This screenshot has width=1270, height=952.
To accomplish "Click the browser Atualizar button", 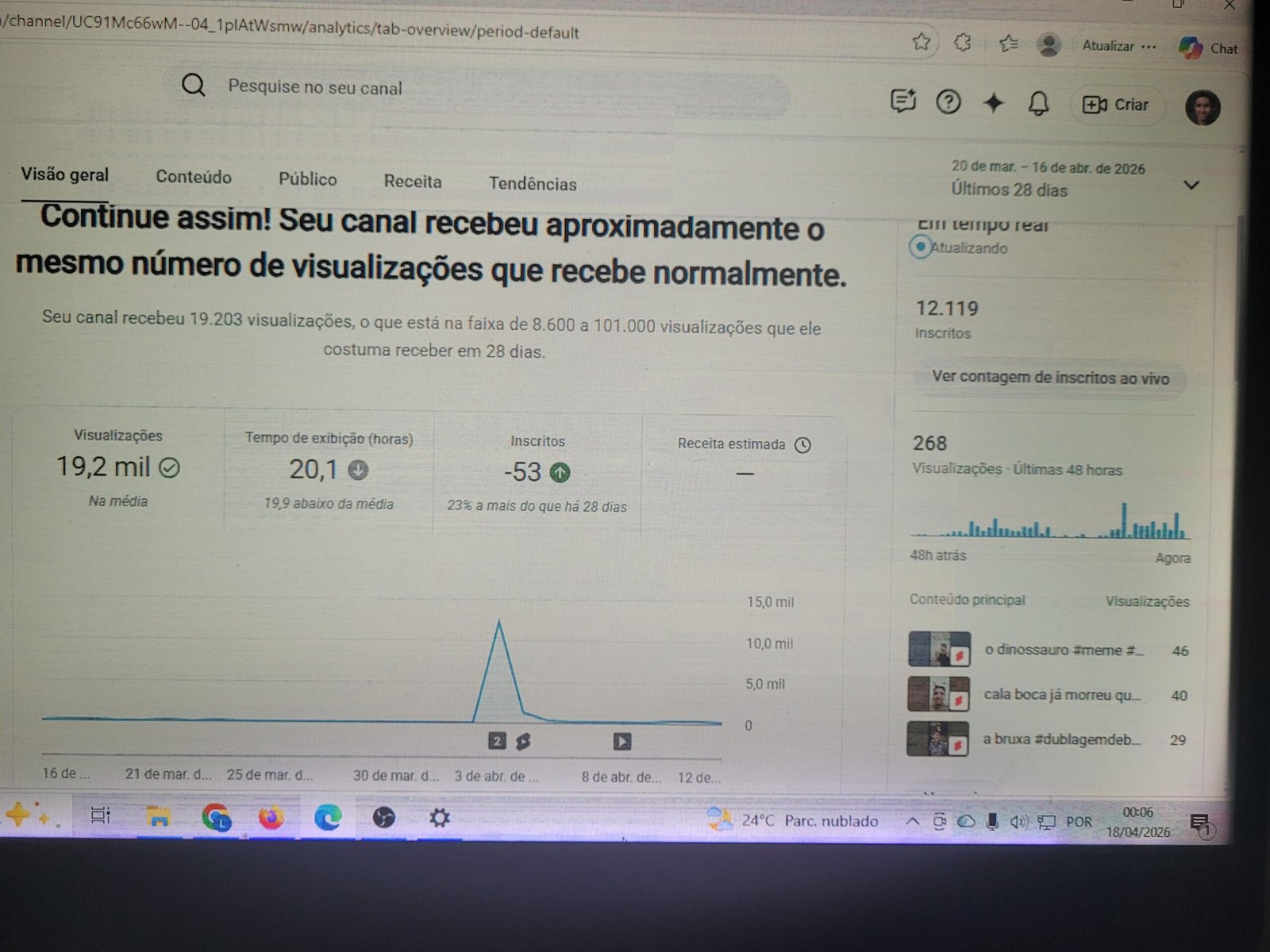I will point(1108,46).
